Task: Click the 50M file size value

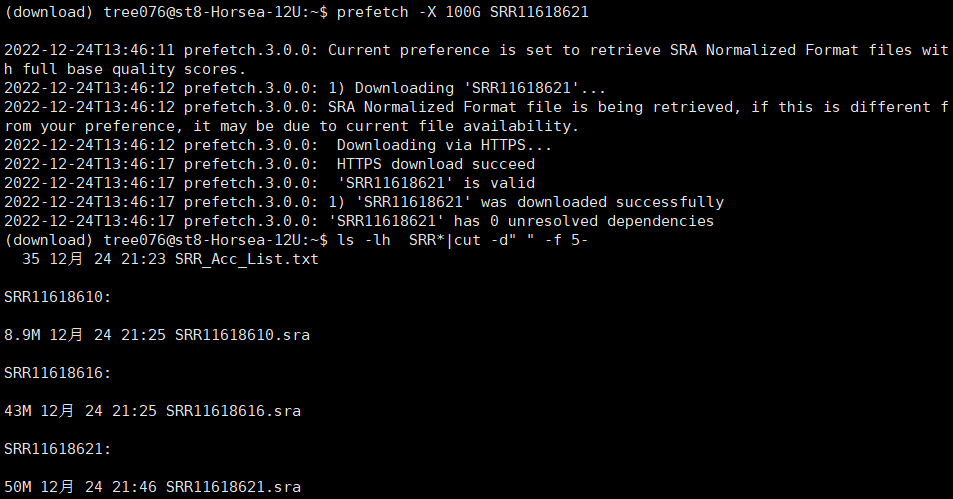Action: 18,487
